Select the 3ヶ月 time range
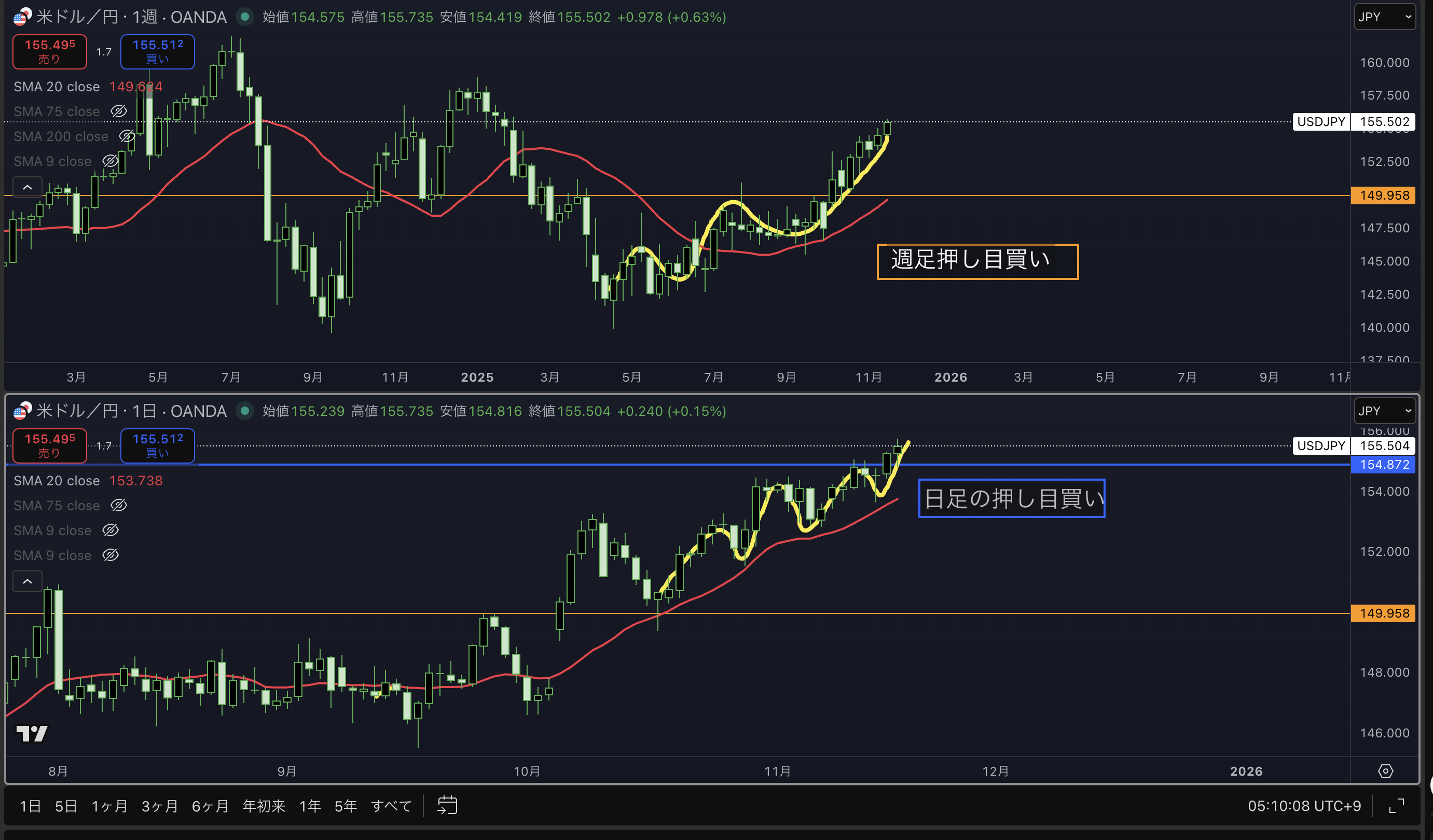The width and height of the screenshot is (1433, 840). pyautogui.click(x=159, y=806)
